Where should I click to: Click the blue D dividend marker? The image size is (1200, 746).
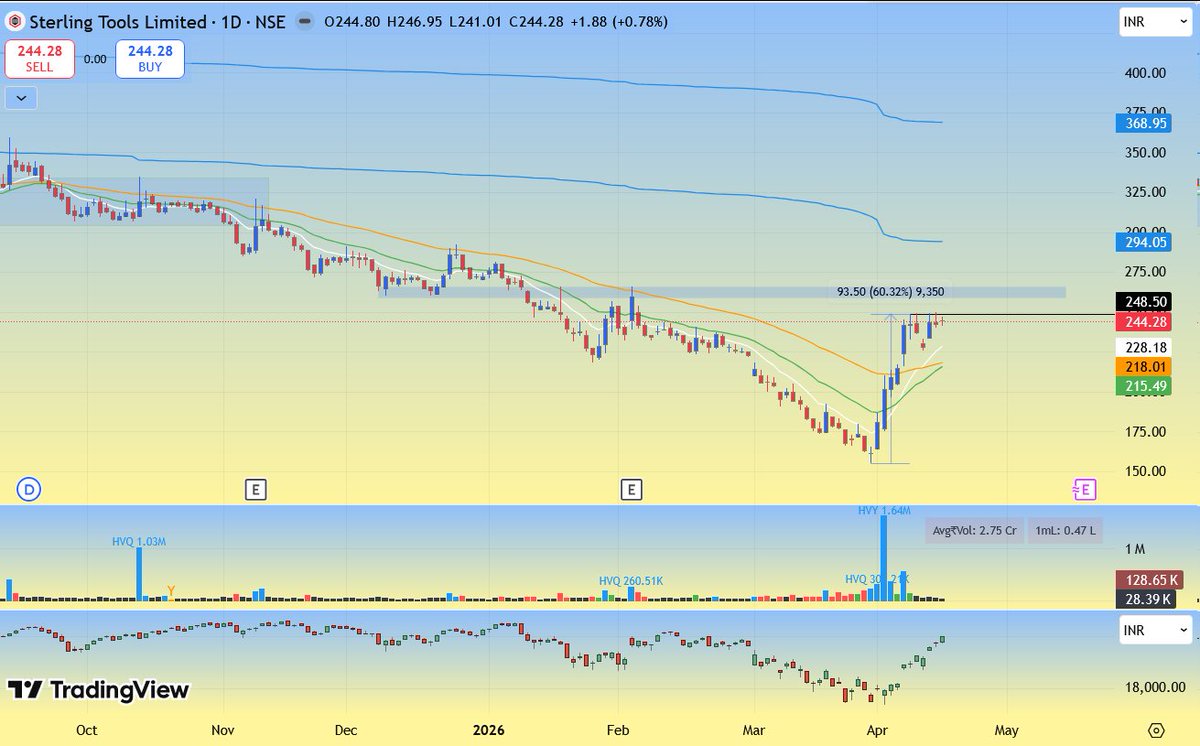[30, 489]
